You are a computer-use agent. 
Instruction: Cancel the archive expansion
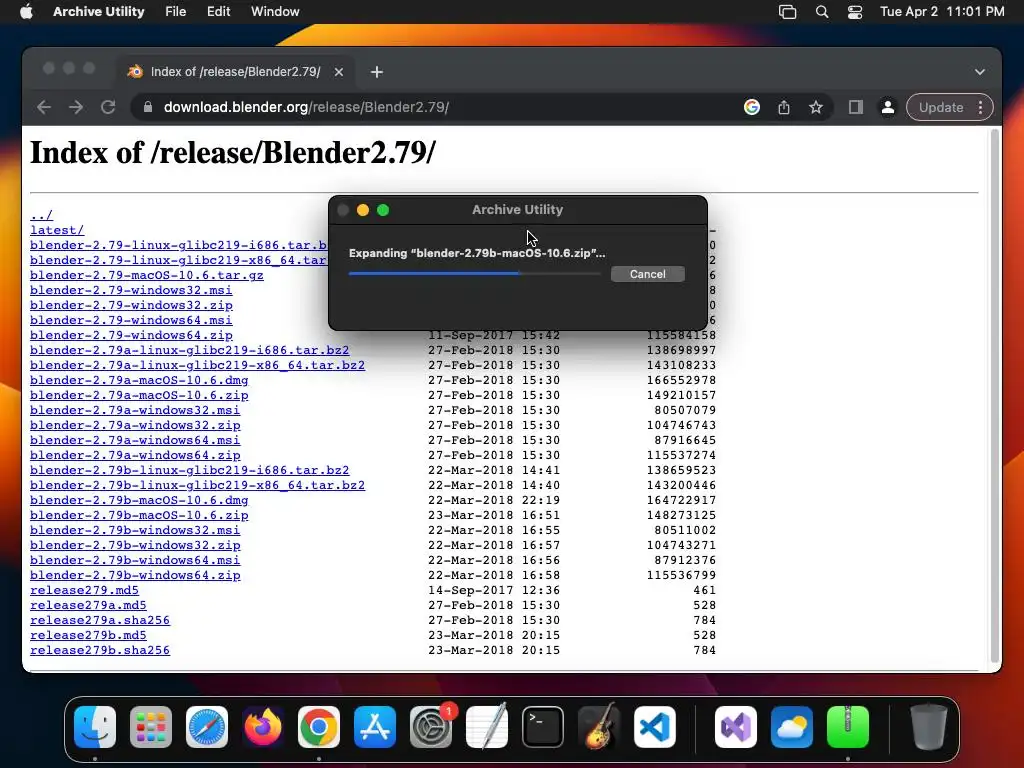(x=648, y=274)
